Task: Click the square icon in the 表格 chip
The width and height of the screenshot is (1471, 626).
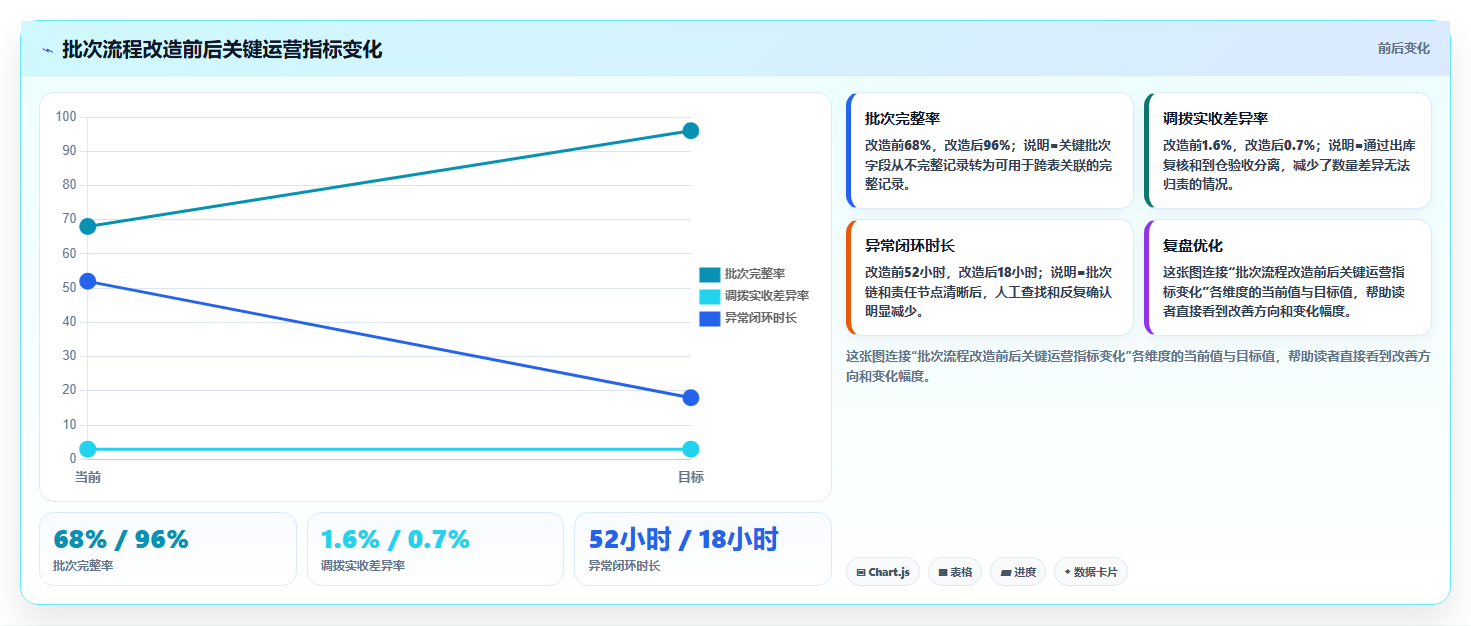Action: [x=943, y=573]
